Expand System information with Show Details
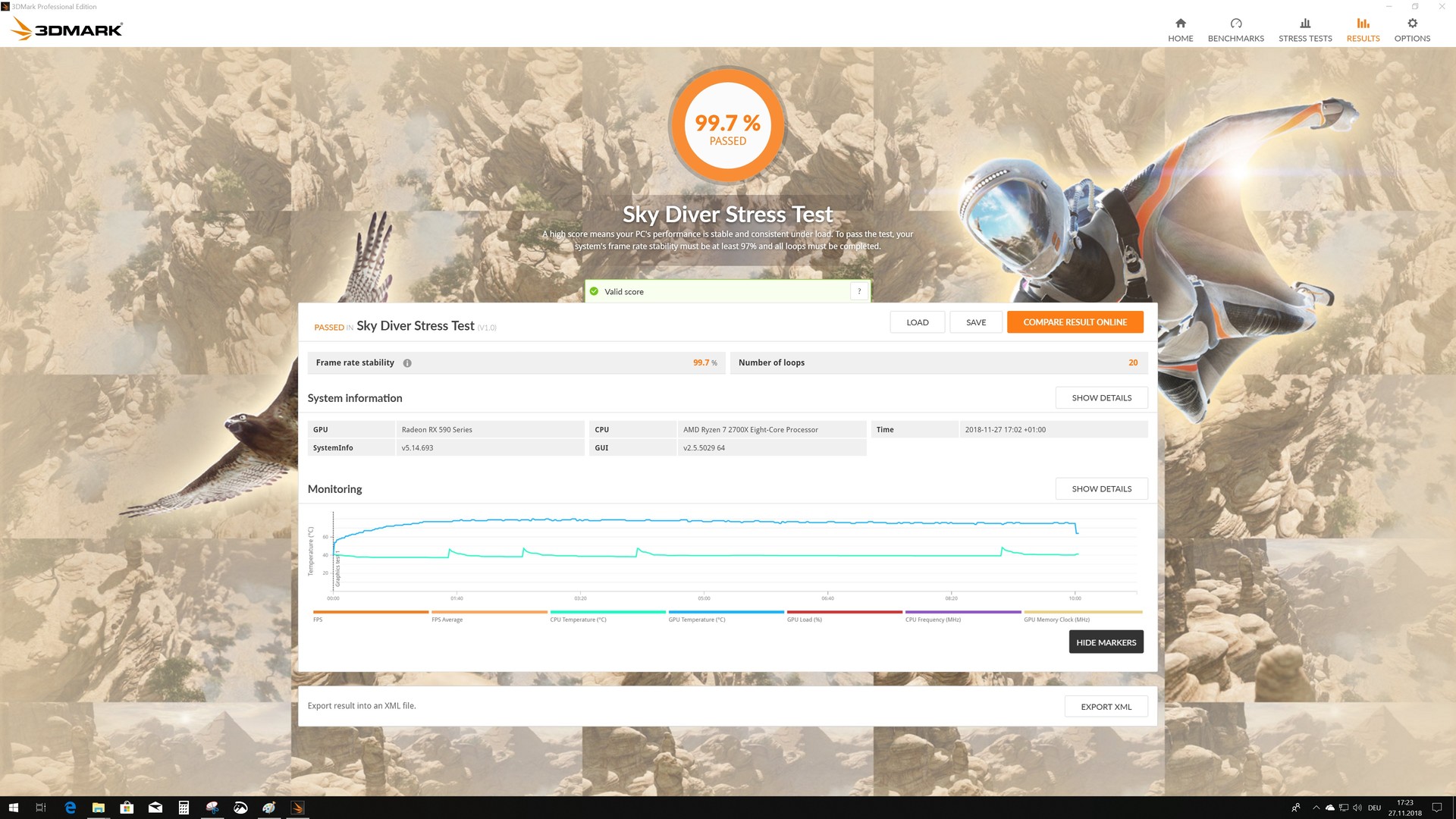This screenshot has width=1456, height=819. pyautogui.click(x=1100, y=398)
